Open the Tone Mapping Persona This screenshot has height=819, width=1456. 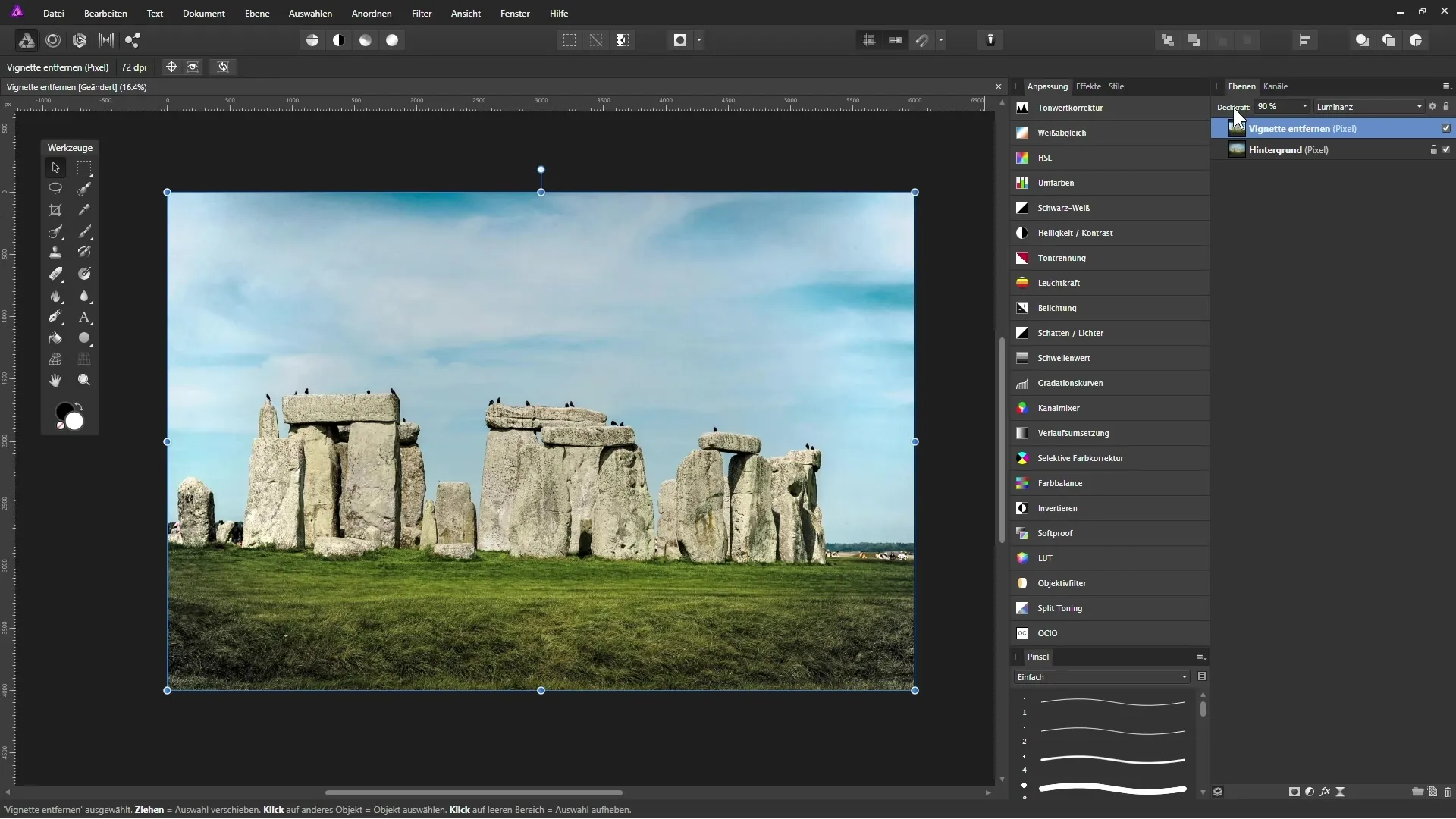(106, 40)
